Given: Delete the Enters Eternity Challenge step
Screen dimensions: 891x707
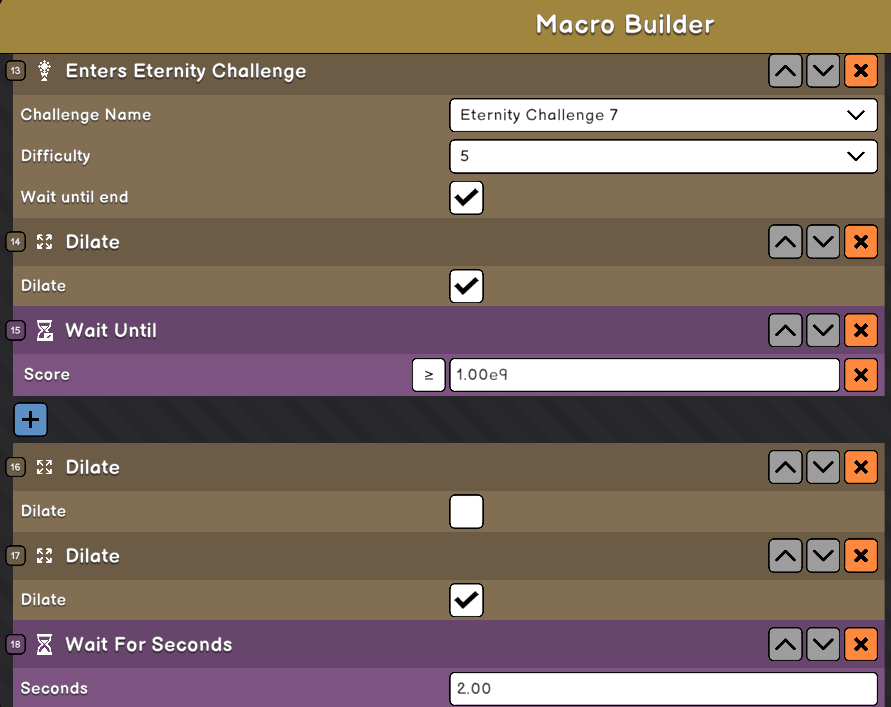Looking at the screenshot, I should coord(861,71).
